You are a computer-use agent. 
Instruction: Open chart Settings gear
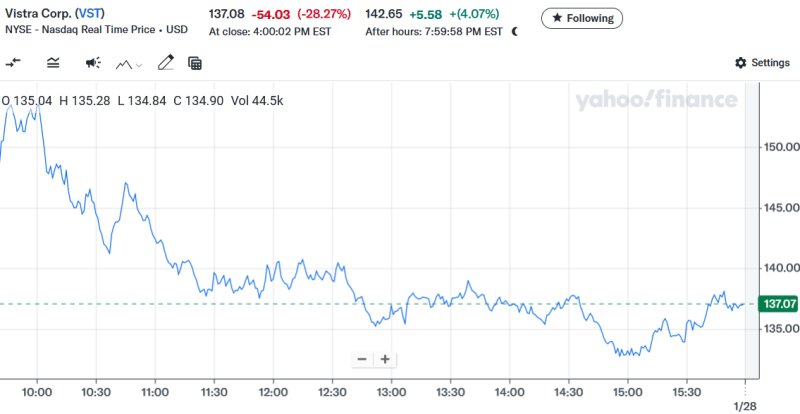click(762, 63)
